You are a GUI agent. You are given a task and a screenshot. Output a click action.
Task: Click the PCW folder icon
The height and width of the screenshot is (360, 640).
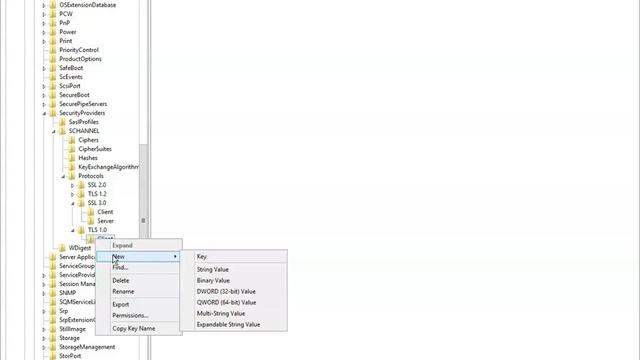coord(53,14)
